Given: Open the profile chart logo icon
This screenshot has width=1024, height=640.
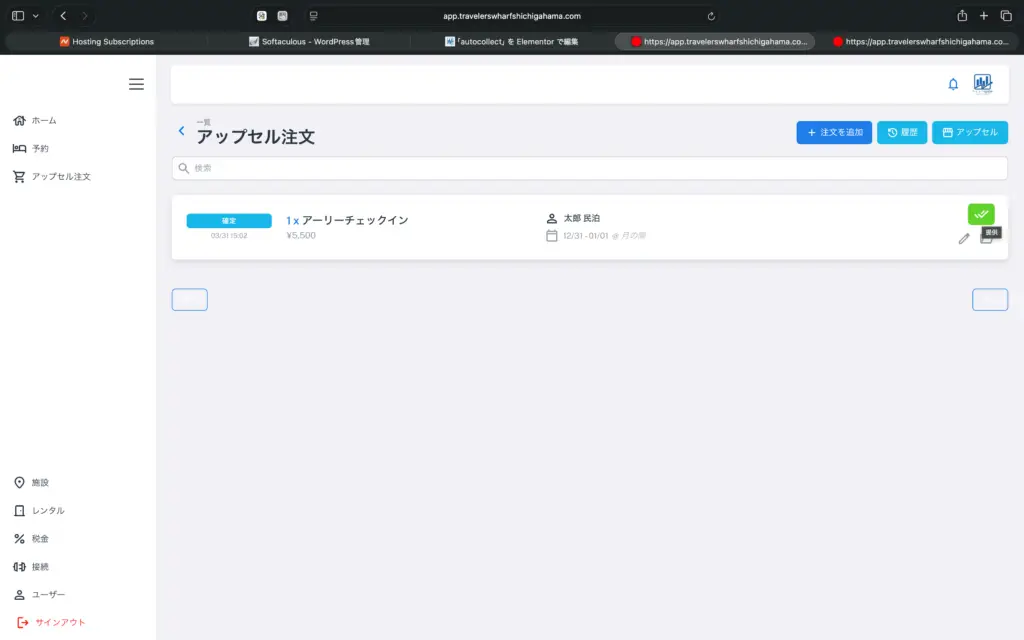Looking at the screenshot, I should [983, 84].
